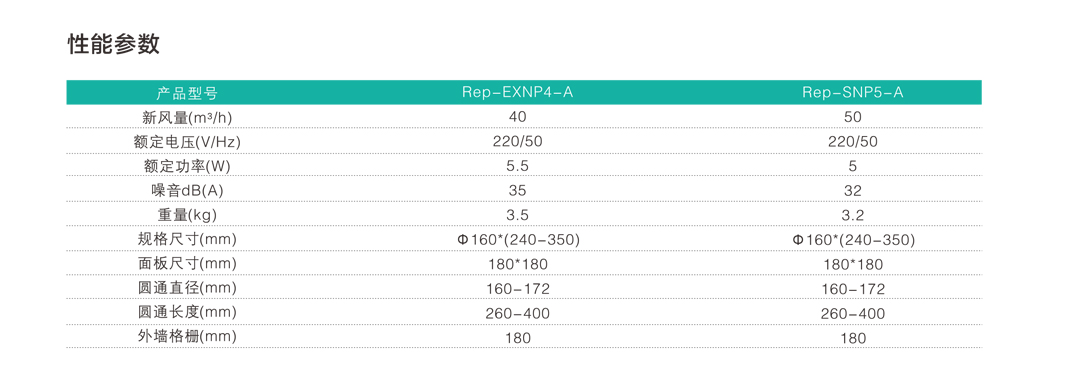
Task: Select the 产品型号 header cell
Action: [187, 93]
